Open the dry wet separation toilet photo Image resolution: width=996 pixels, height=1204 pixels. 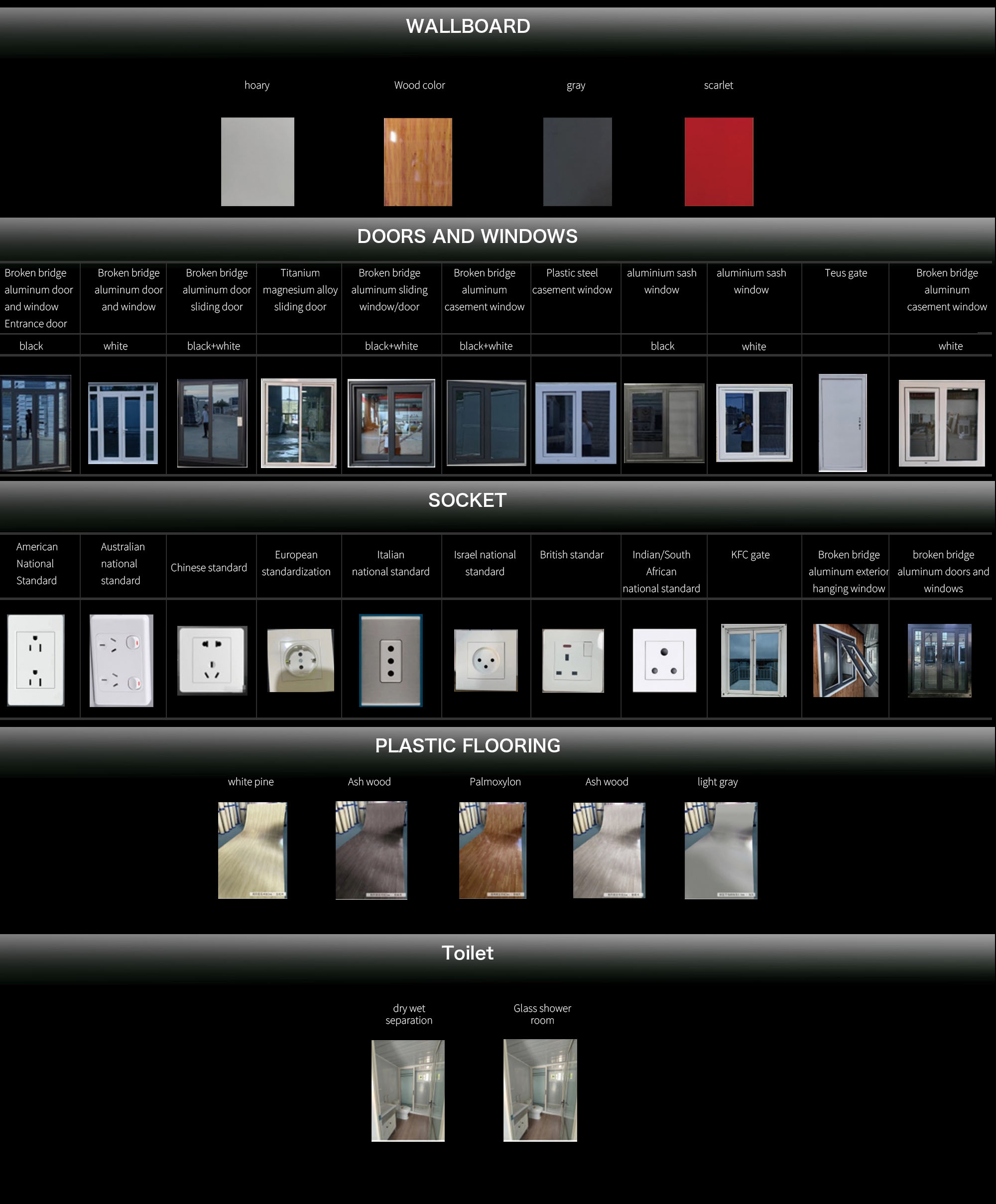tap(408, 1090)
